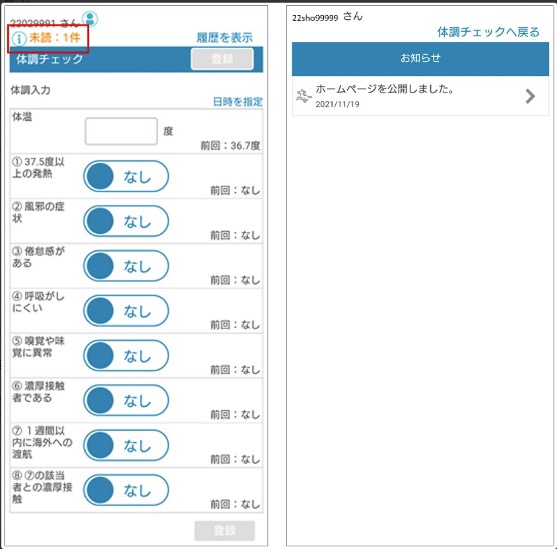Return via 体調チェックへ戻る link
The image size is (557, 549).
[488, 32]
